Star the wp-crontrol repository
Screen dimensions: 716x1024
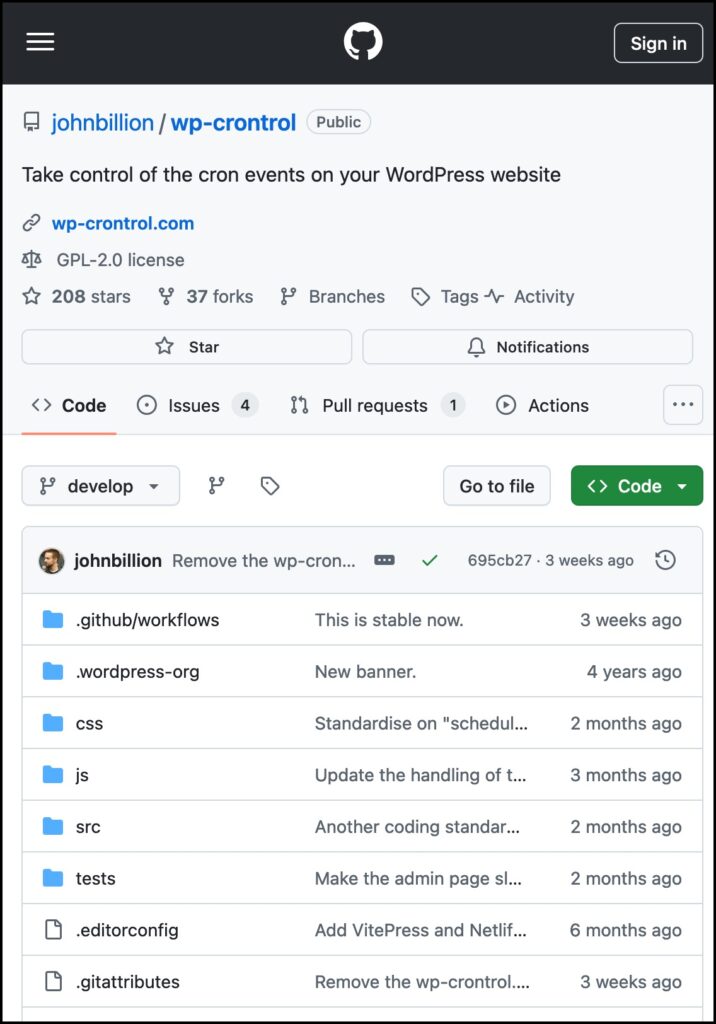186,346
